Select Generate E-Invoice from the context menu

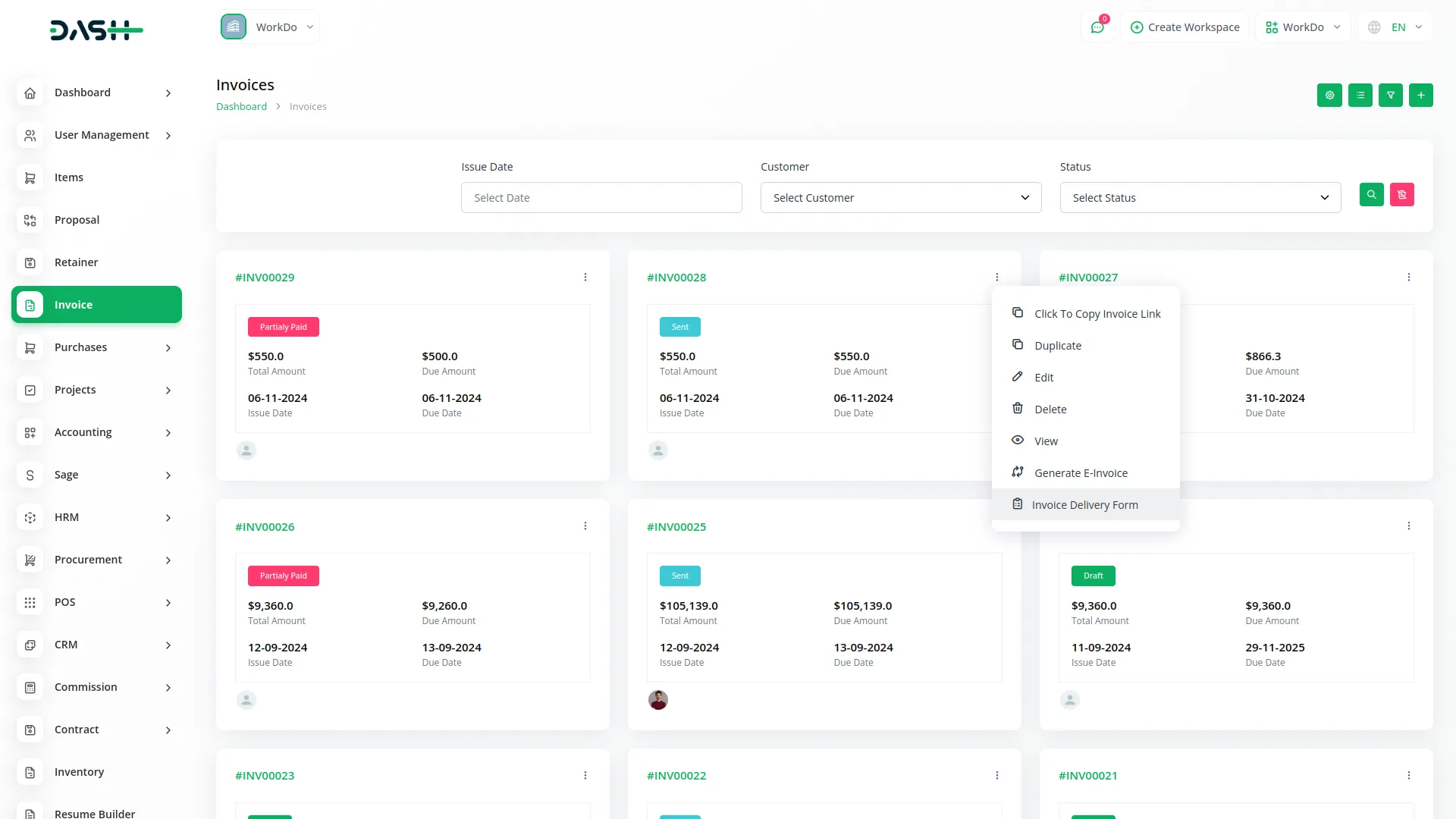1081,472
